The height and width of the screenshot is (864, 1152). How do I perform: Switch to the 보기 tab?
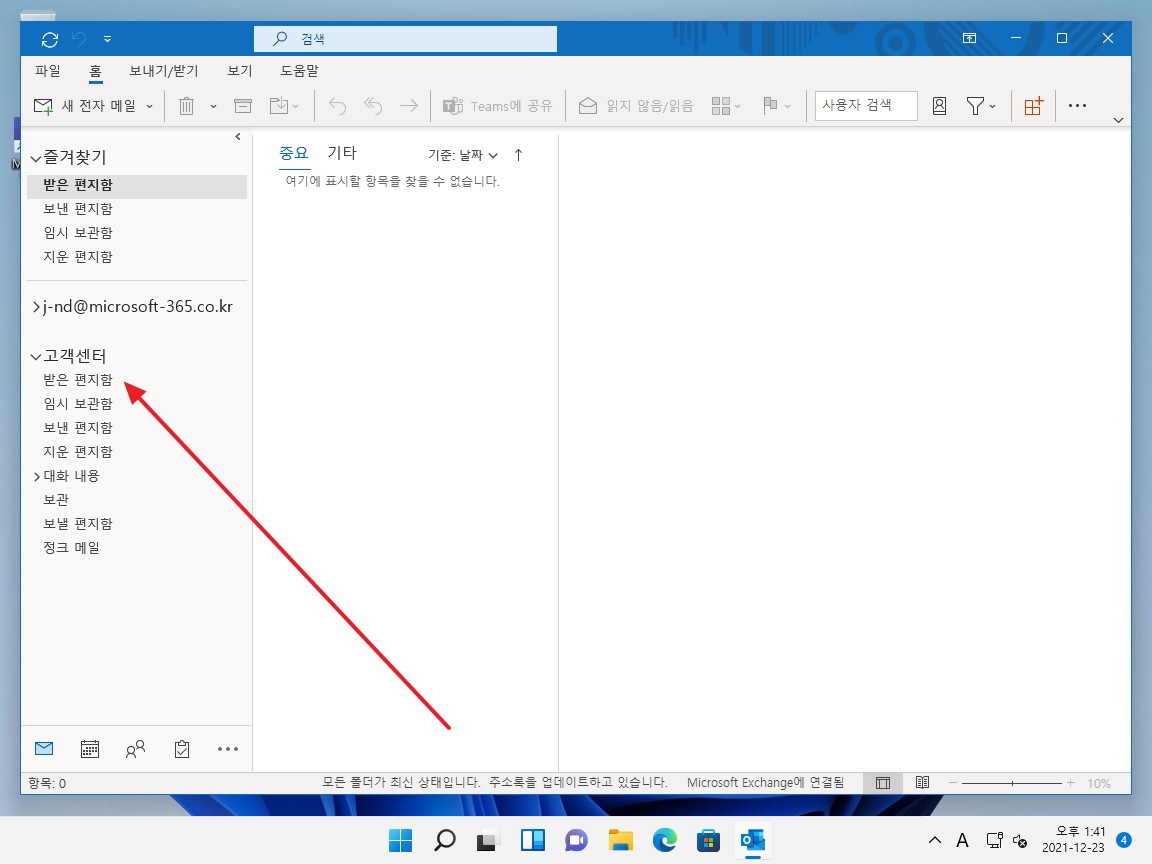click(240, 71)
